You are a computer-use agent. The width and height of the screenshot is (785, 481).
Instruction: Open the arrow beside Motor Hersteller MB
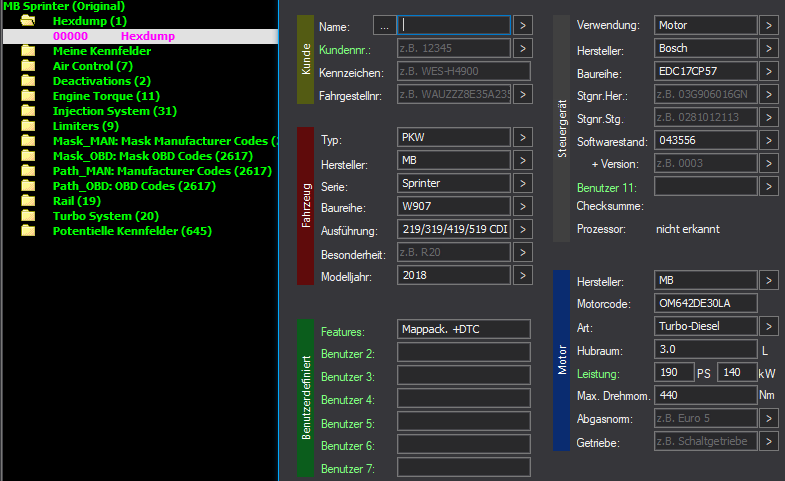[x=769, y=281]
